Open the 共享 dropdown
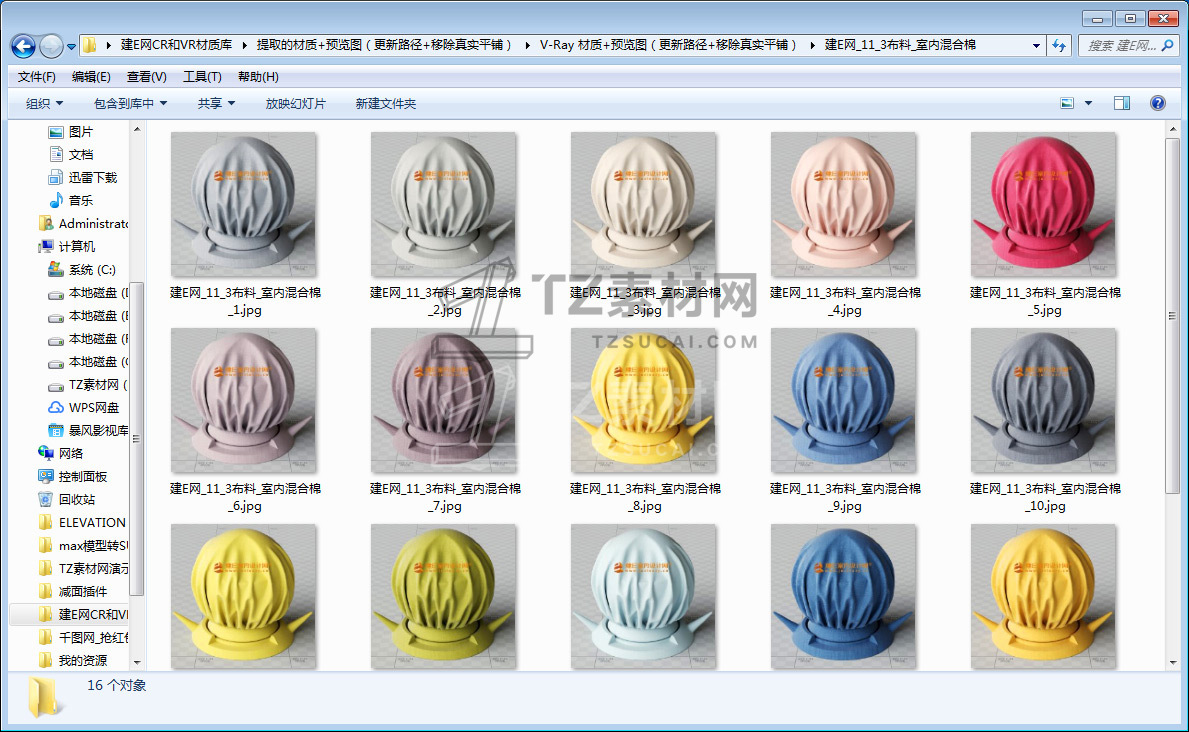Viewport: 1189px width, 732px height. [216, 104]
